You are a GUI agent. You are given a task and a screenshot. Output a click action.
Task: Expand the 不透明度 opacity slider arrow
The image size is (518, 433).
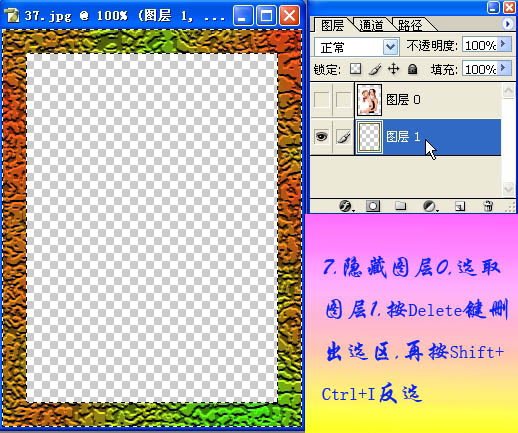click(504, 44)
